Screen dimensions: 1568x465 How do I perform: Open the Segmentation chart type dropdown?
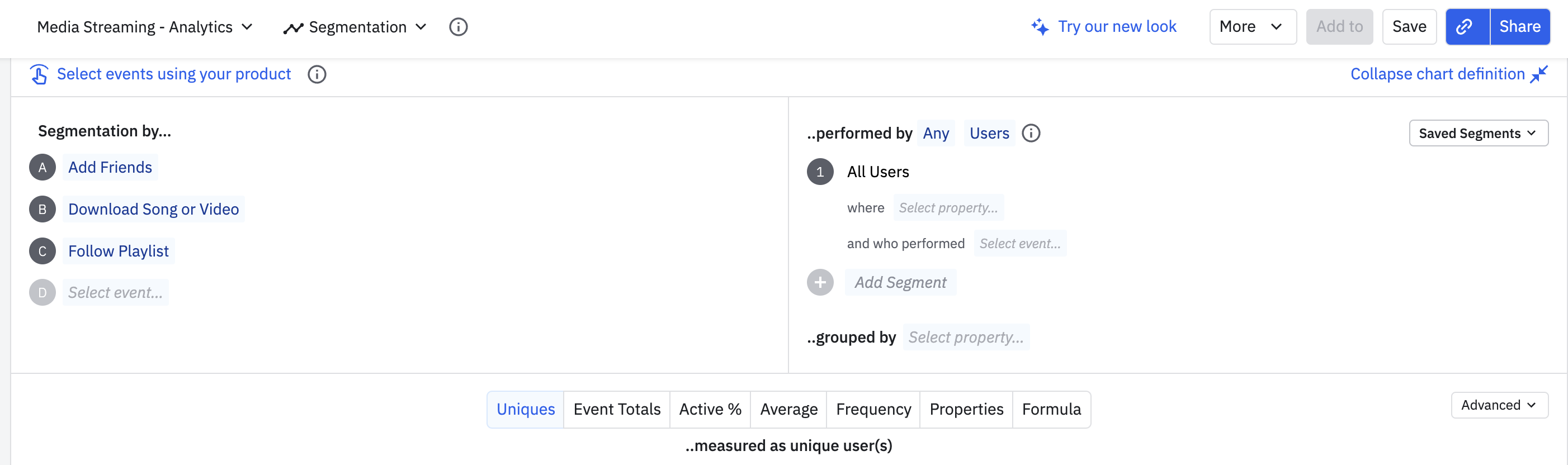coord(356,27)
